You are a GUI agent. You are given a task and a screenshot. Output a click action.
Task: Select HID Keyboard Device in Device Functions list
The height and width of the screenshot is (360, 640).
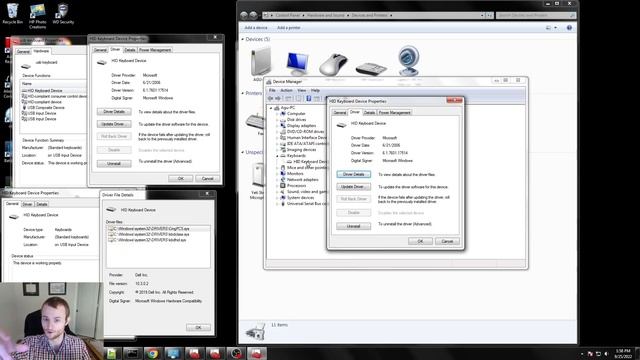click(x=45, y=91)
